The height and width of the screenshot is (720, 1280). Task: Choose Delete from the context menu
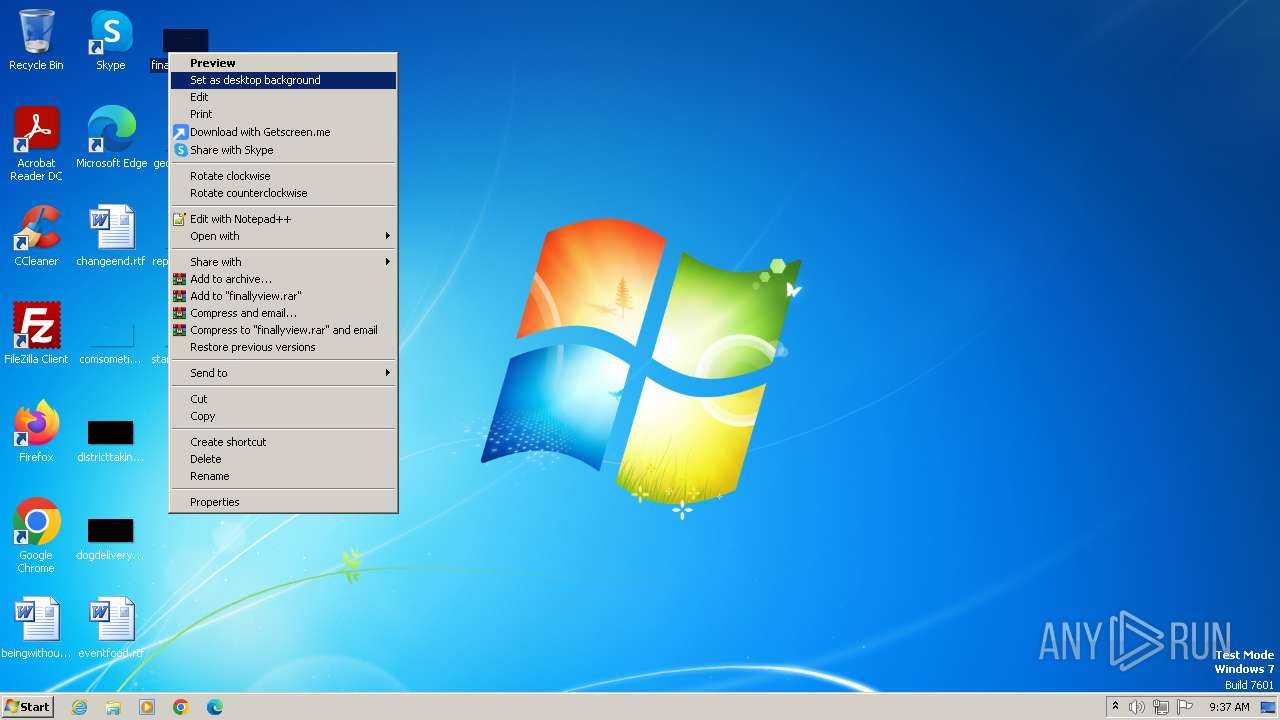pos(284,459)
